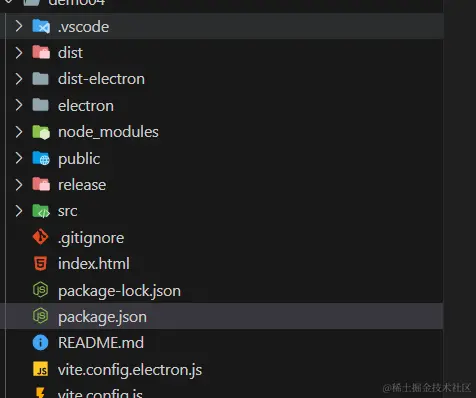Expand the electron folder chevron
Viewport: 476px width, 398px height.
coord(19,105)
